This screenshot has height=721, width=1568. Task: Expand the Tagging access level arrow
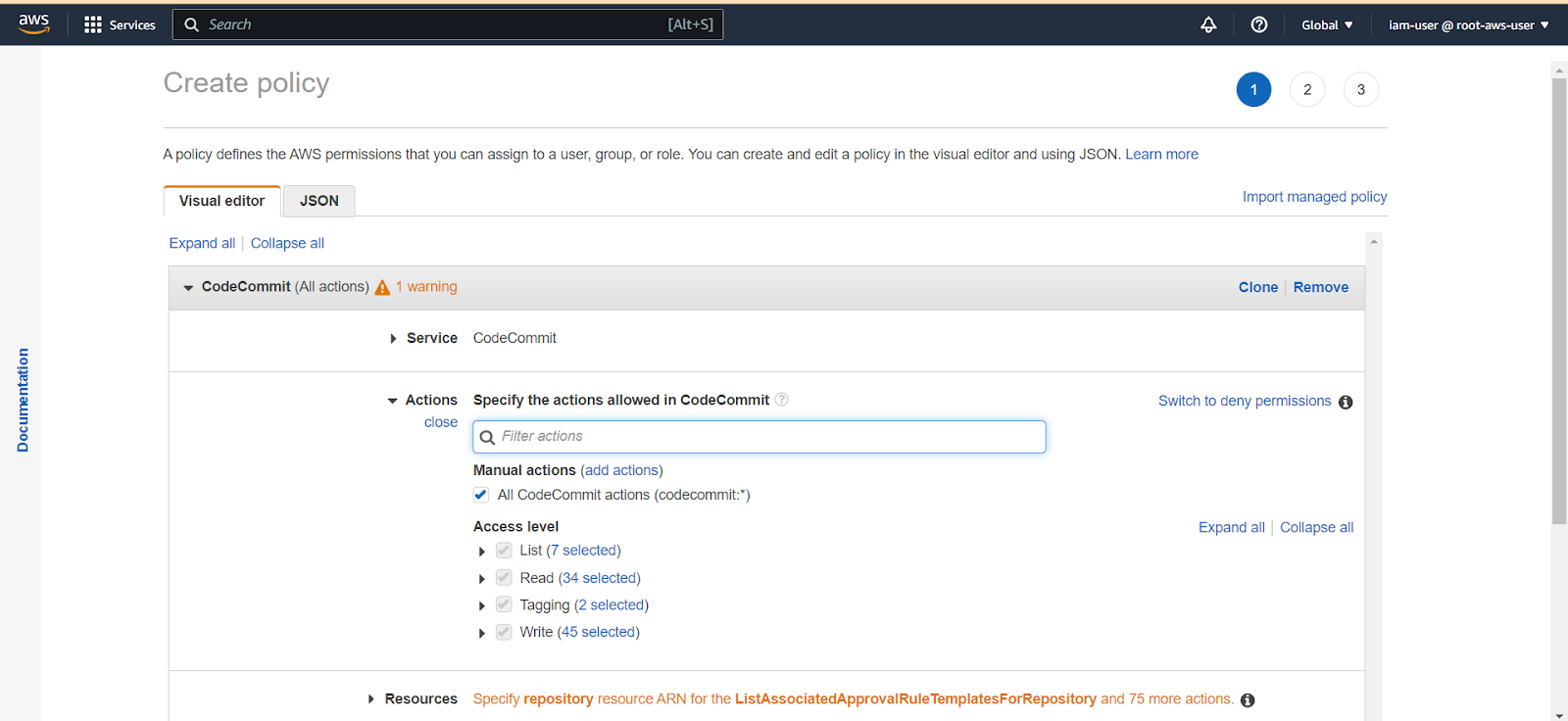pyautogui.click(x=481, y=606)
